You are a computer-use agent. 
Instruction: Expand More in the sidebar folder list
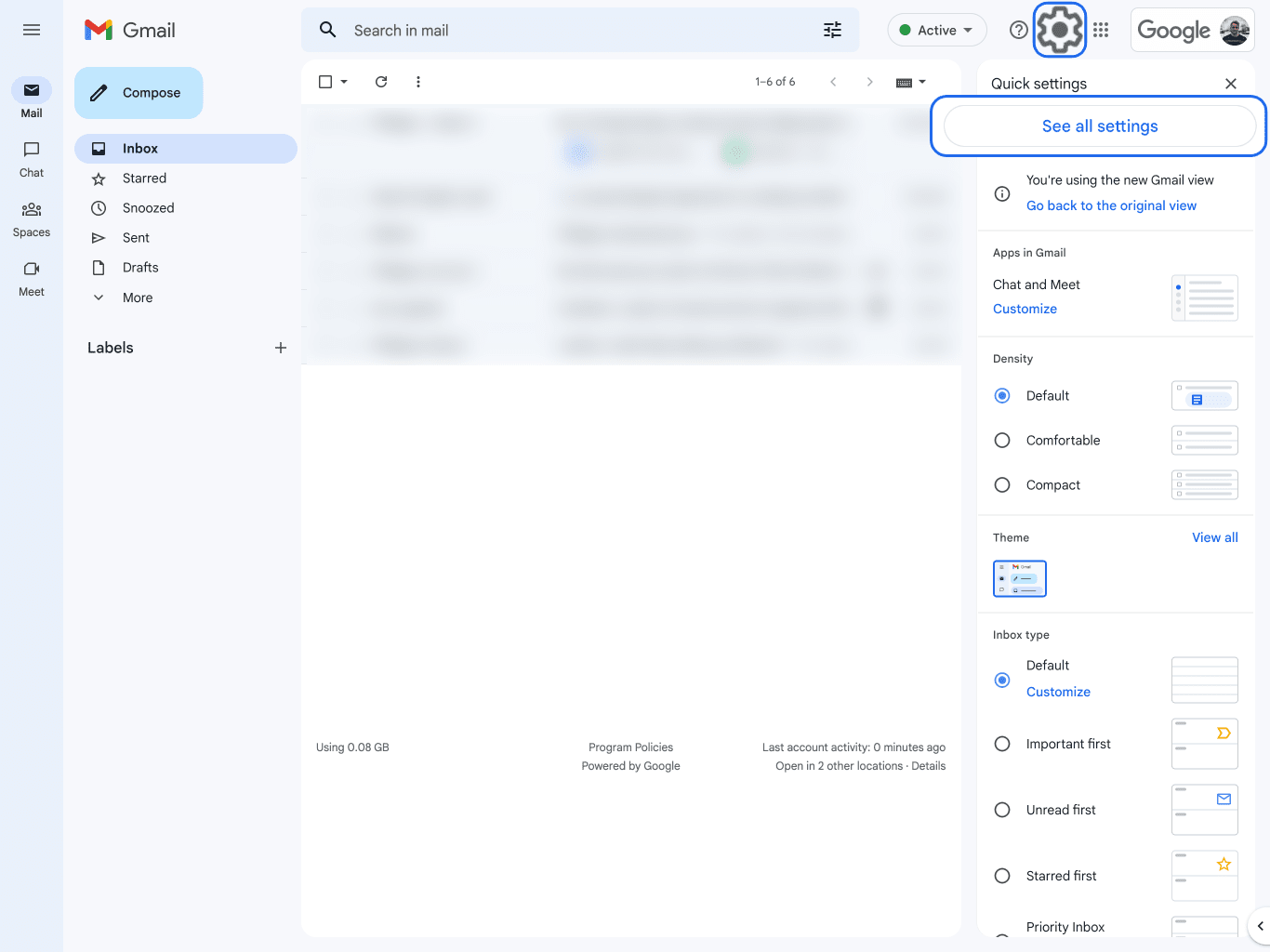tap(137, 297)
